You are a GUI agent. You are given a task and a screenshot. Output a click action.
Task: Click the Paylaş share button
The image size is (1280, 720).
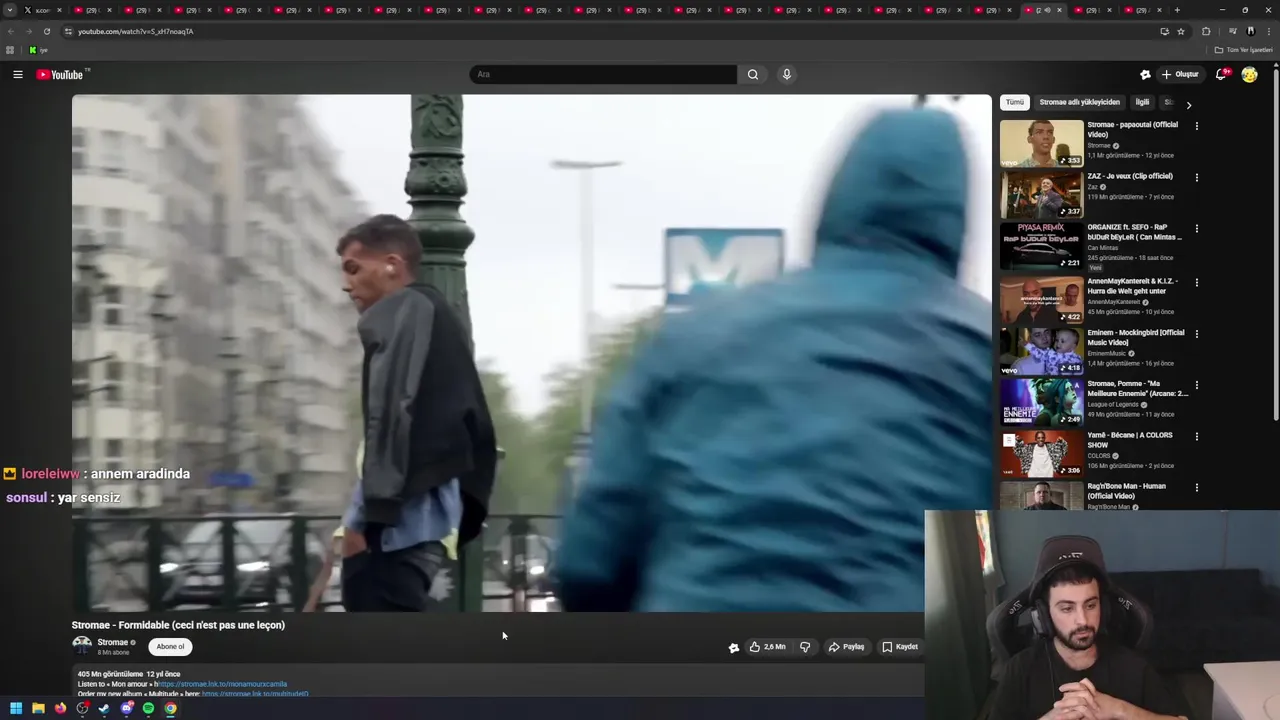(846, 647)
